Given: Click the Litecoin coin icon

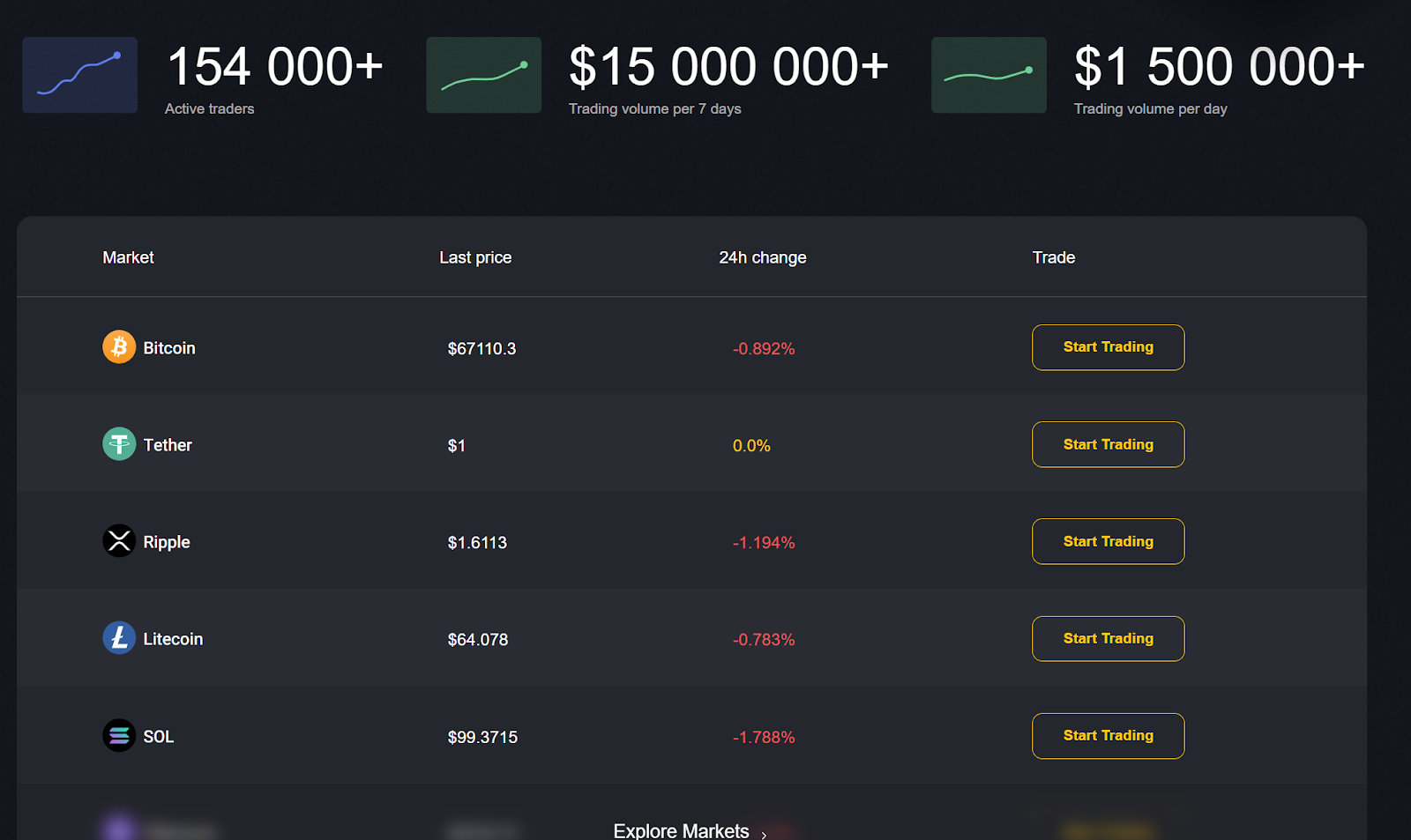Looking at the screenshot, I should [x=119, y=638].
